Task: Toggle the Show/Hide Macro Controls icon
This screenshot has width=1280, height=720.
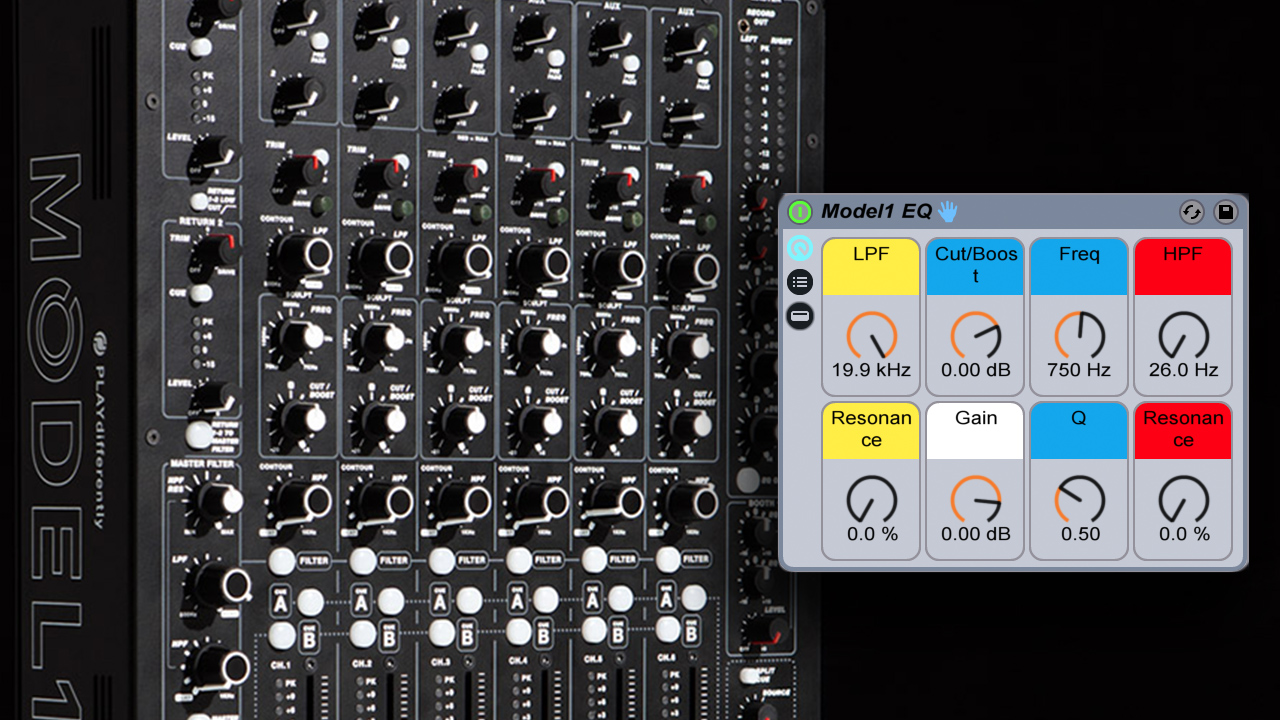Action: coord(800,248)
